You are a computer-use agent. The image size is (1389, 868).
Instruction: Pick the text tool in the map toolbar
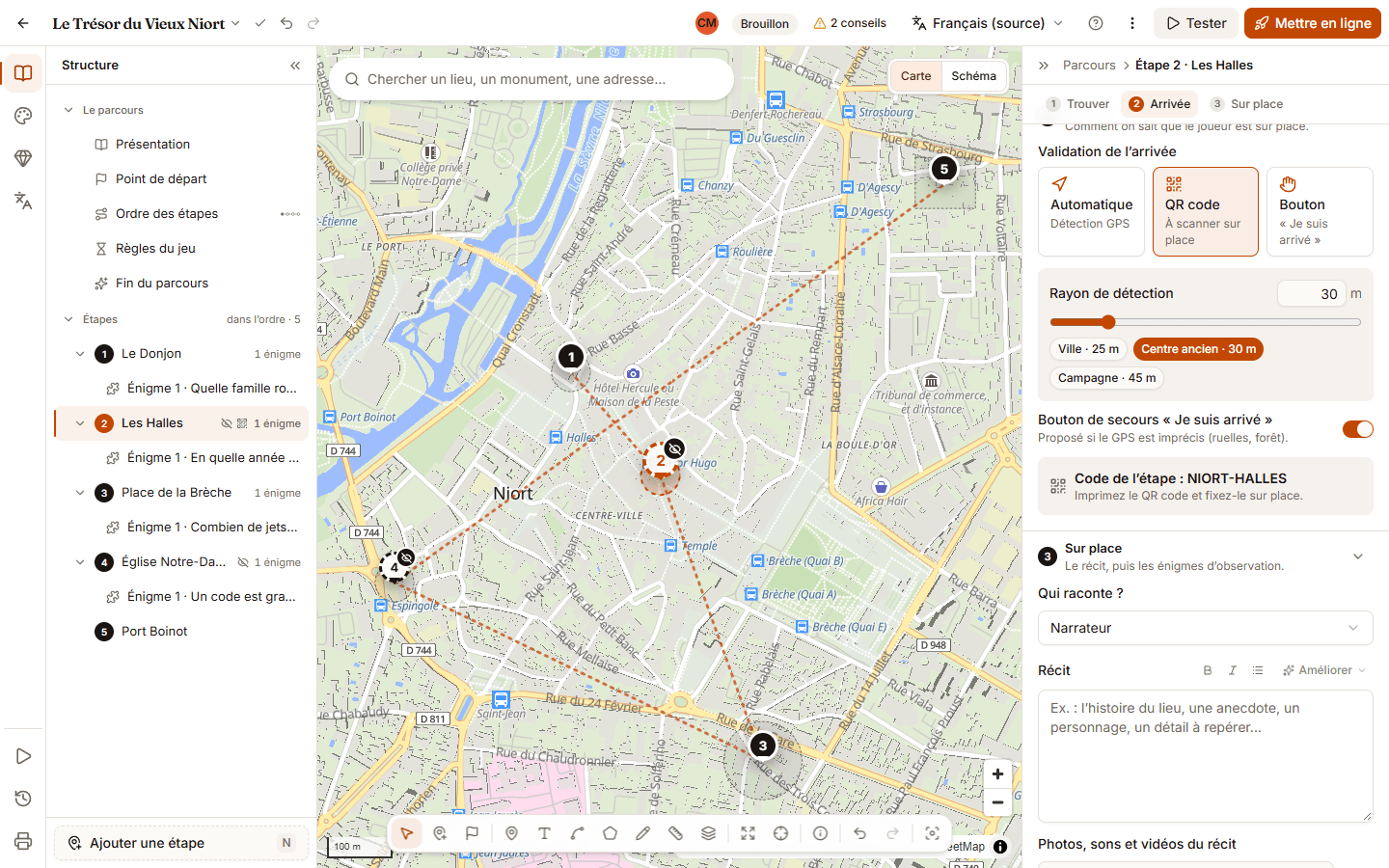pos(544,833)
